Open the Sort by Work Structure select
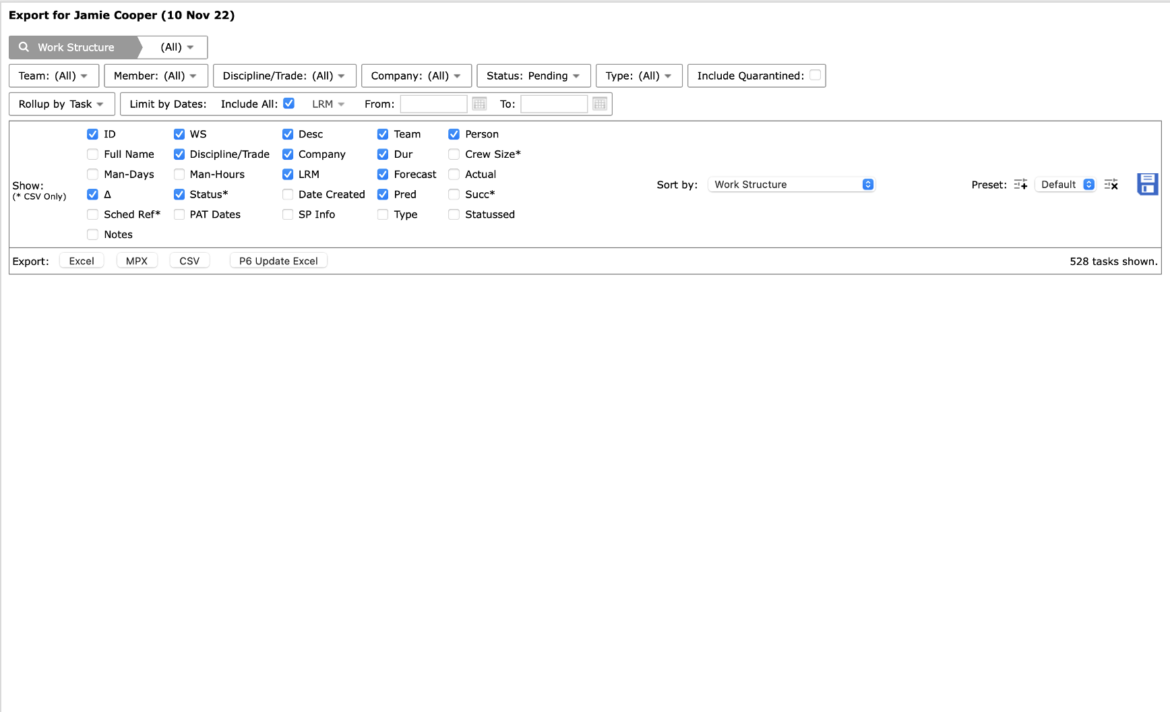The width and height of the screenshot is (1170, 712). [791, 184]
